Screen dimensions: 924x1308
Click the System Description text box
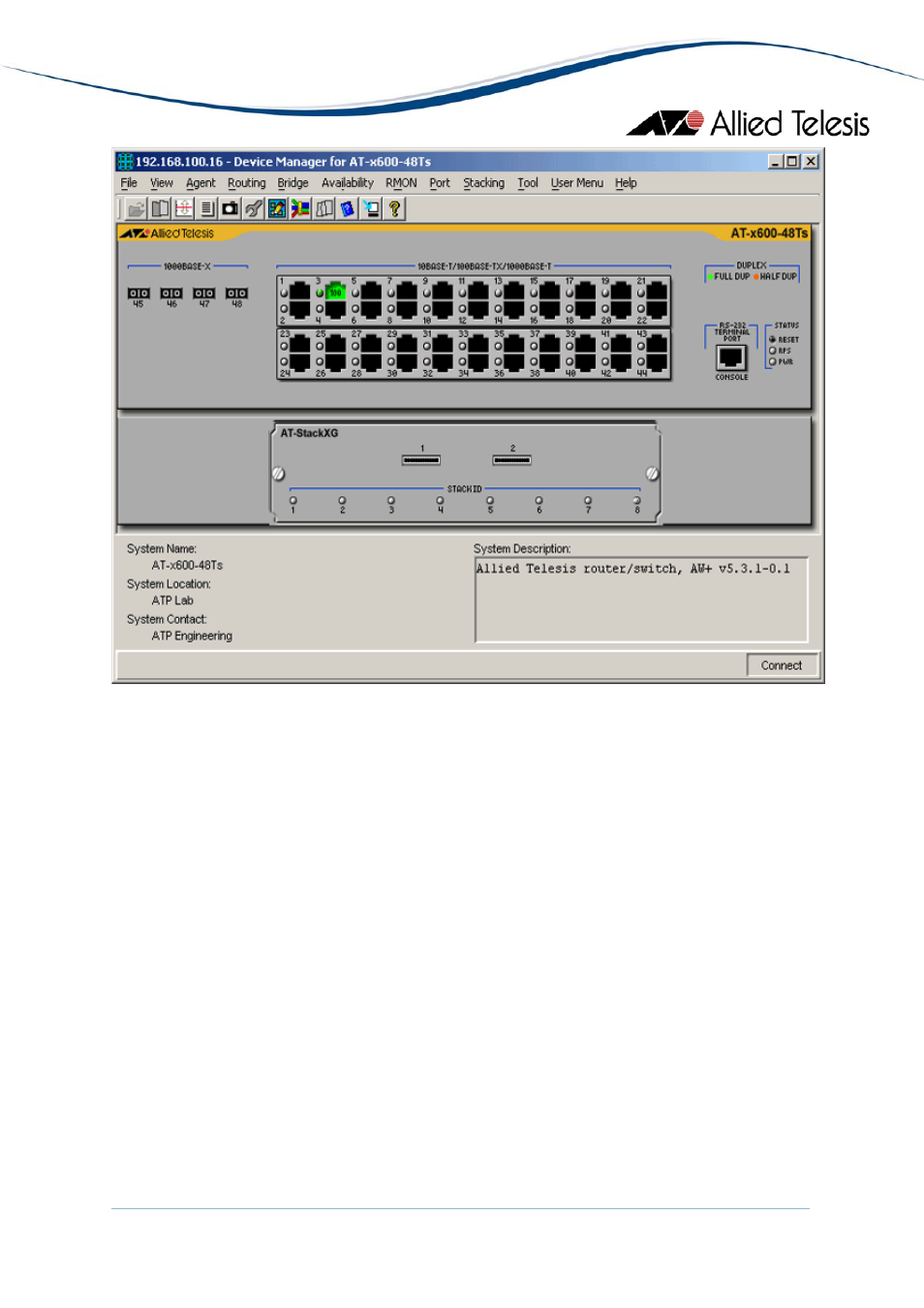pyautogui.click(x=641, y=599)
